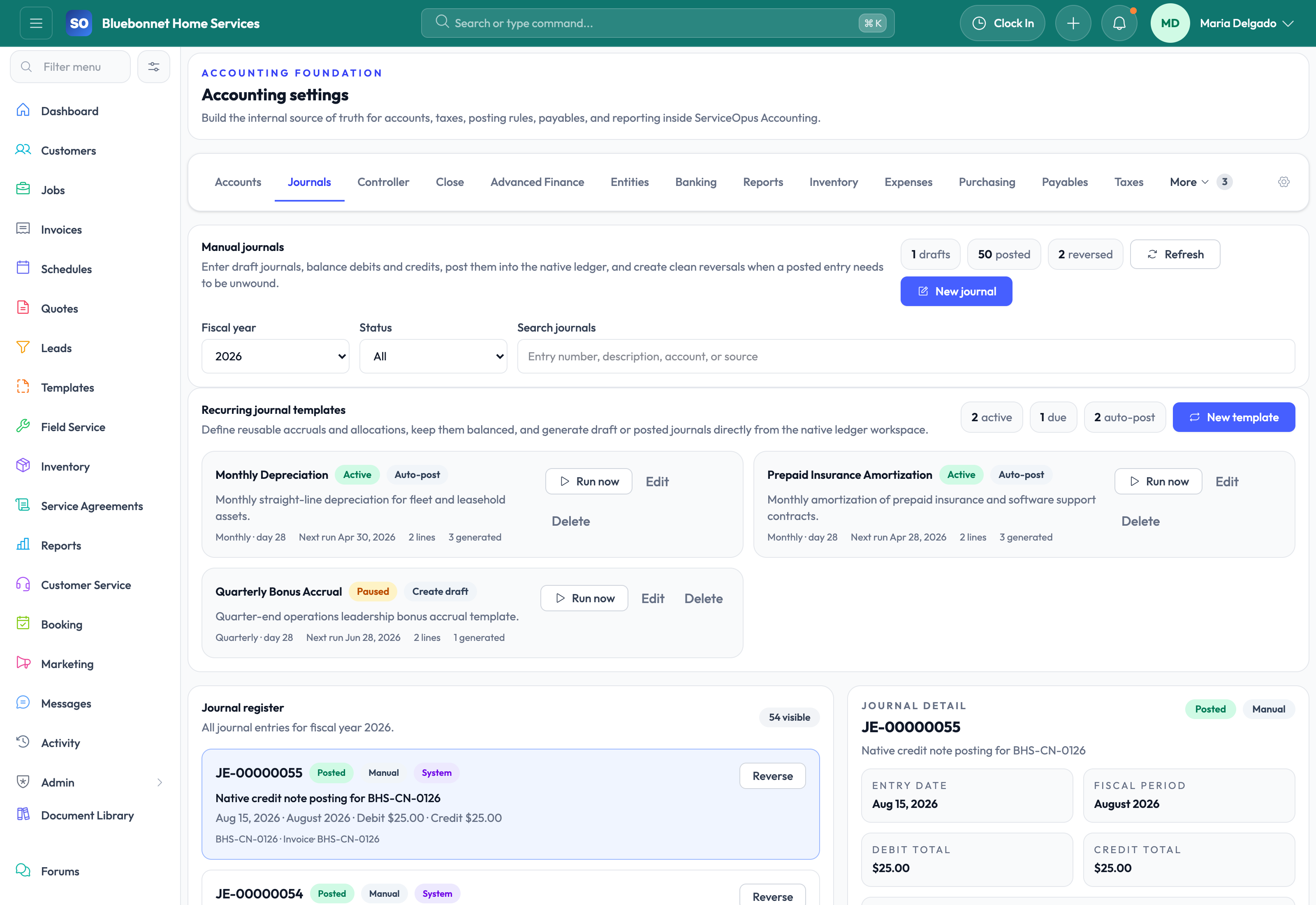Click the Activity history icon
The image size is (1316, 905).
click(x=23, y=742)
